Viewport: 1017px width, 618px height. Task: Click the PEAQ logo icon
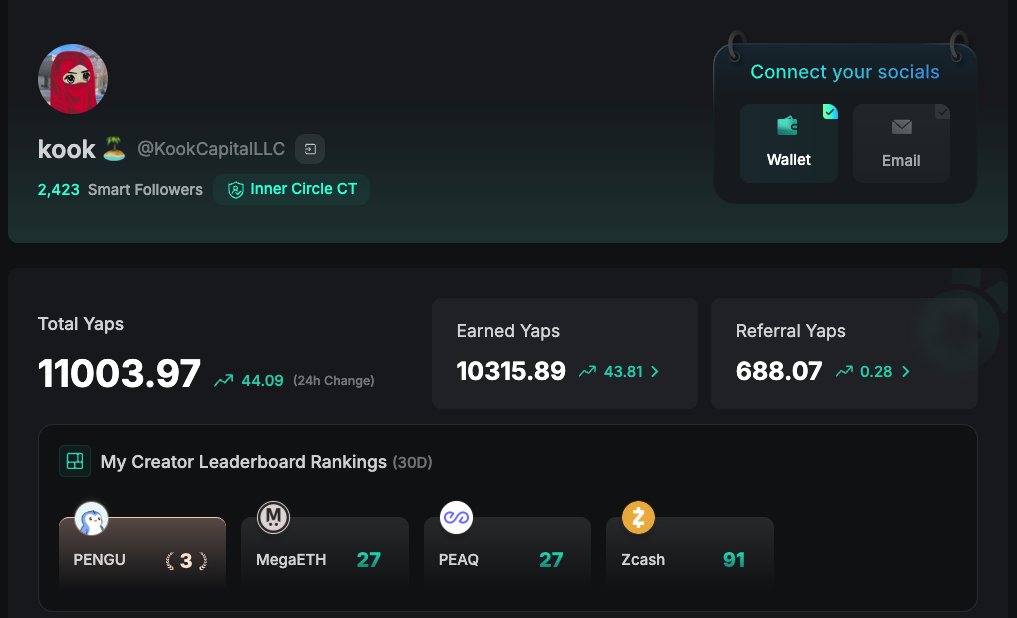(x=456, y=517)
